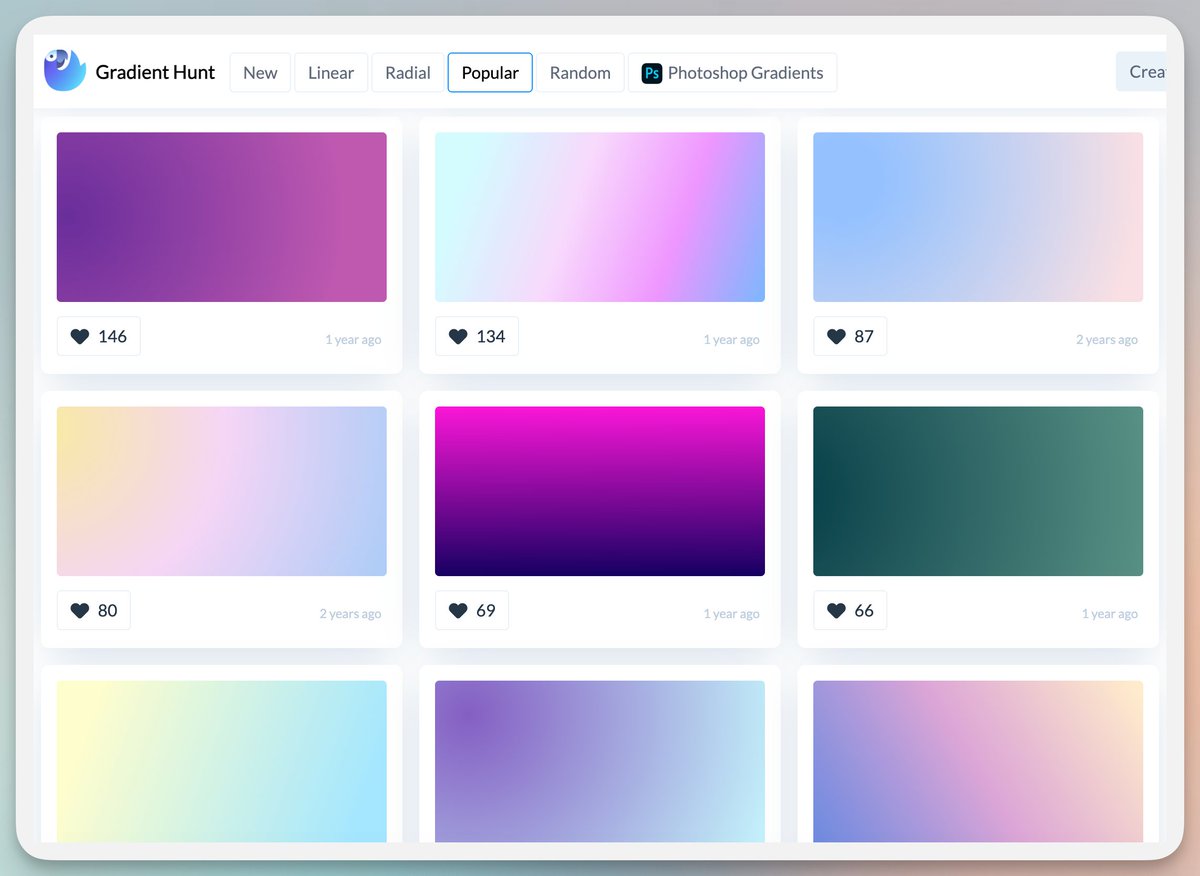
Task: Click the 69 like count
Action: click(485, 611)
